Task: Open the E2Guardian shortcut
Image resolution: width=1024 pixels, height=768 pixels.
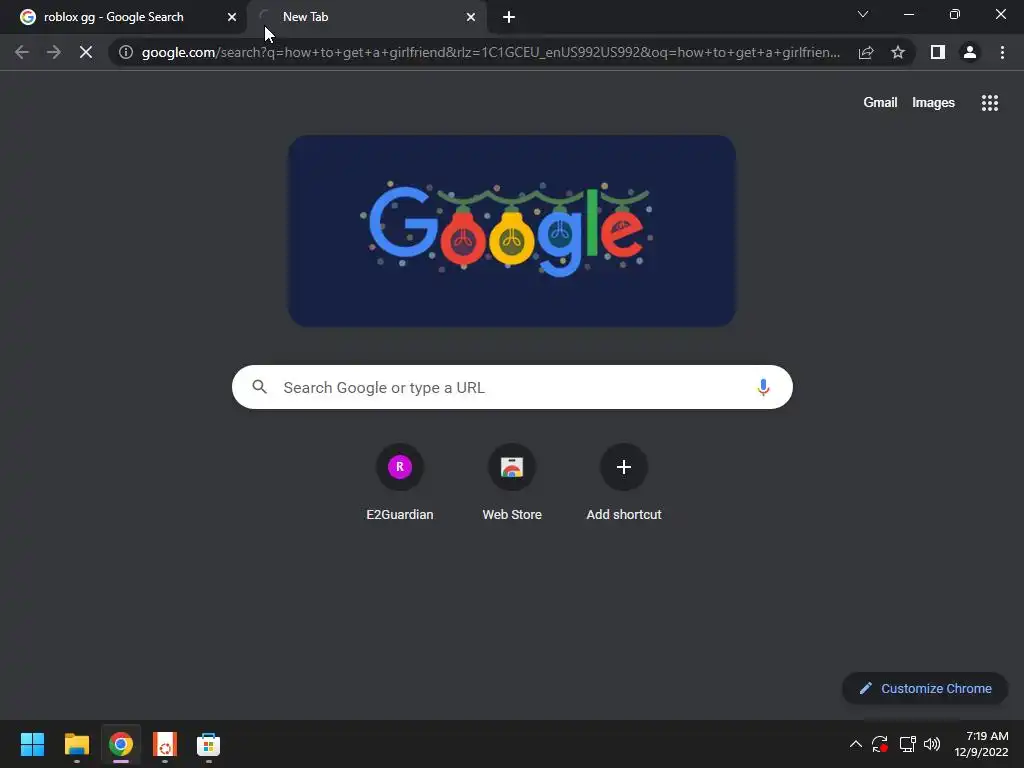Action: pyautogui.click(x=400, y=482)
